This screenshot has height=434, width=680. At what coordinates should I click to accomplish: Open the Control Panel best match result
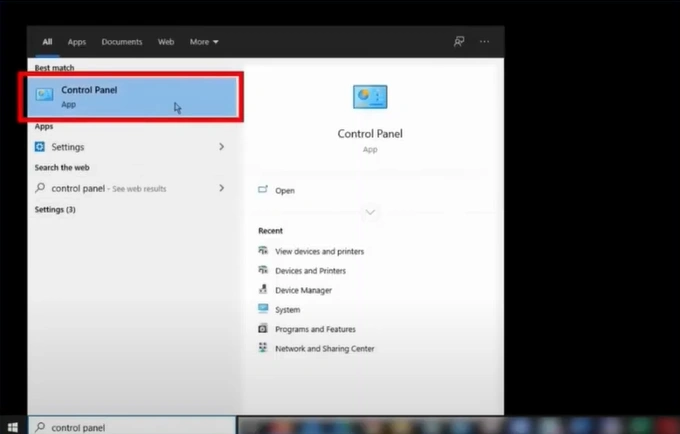point(130,97)
